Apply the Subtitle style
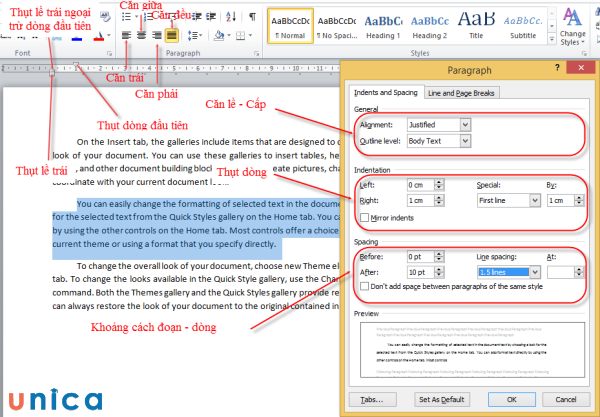600x417 pixels. [x=523, y=26]
